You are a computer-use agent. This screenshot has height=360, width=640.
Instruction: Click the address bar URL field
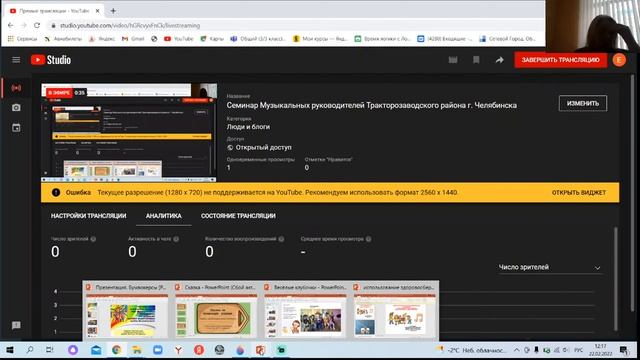(294, 25)
